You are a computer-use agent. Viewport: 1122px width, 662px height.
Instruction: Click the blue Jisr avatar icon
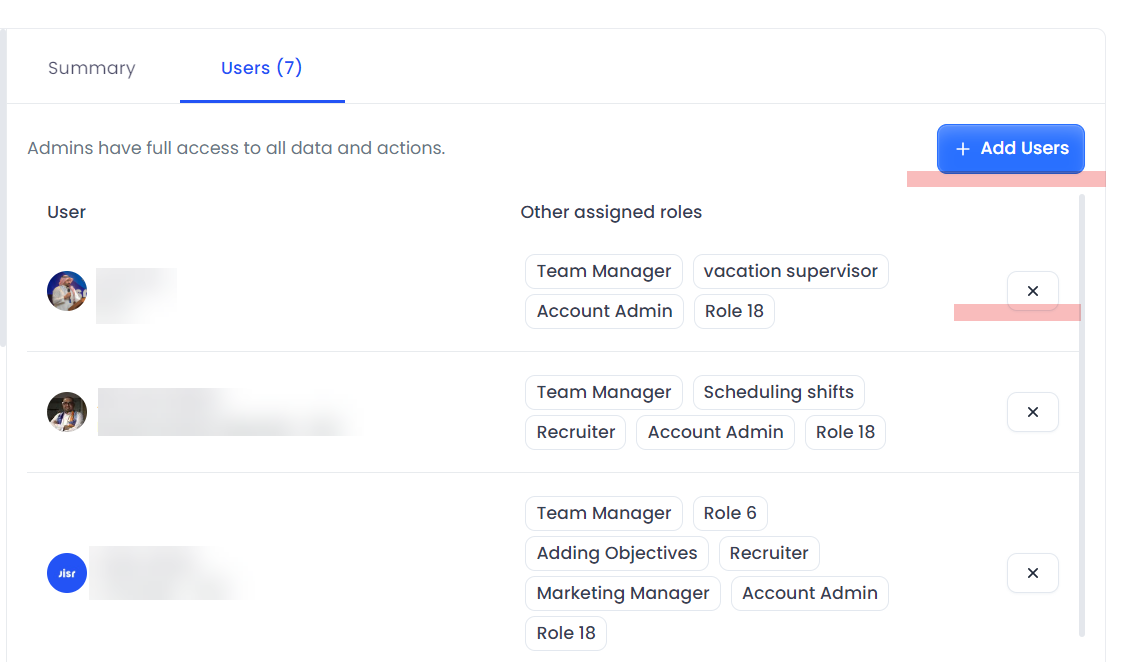click(67, 573)
